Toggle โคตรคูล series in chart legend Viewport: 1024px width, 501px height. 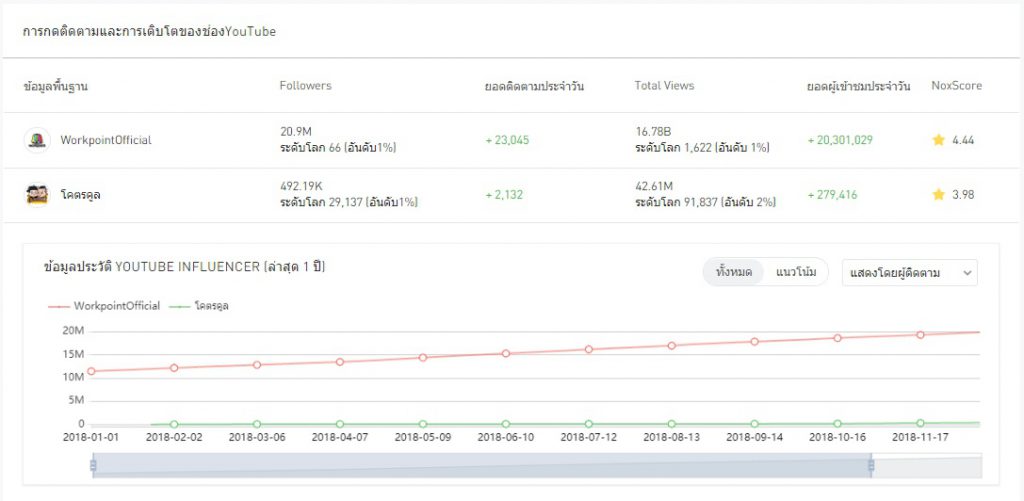tap(198, 306)
